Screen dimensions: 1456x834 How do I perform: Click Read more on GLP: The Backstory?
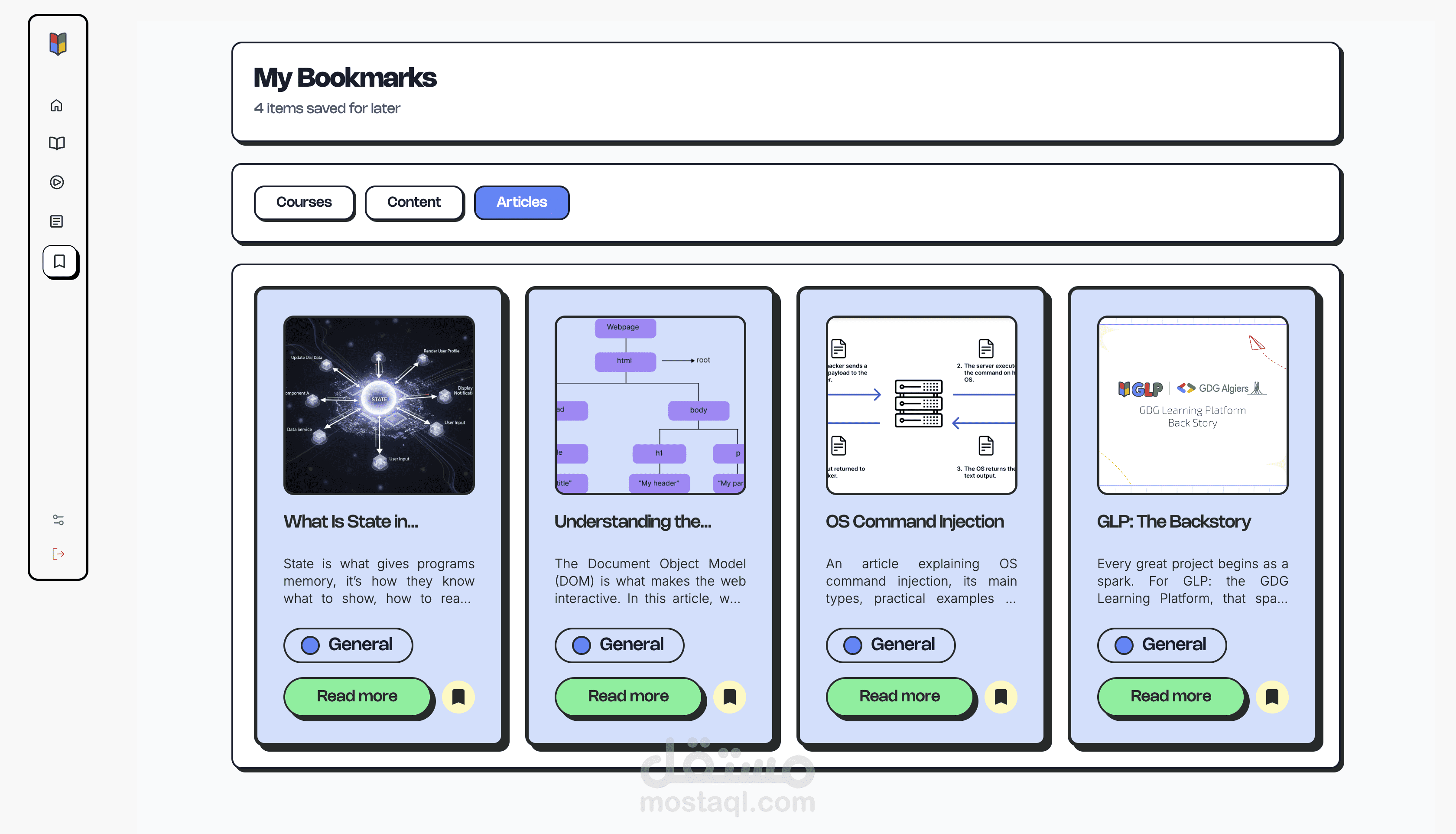coord(1170,696)
